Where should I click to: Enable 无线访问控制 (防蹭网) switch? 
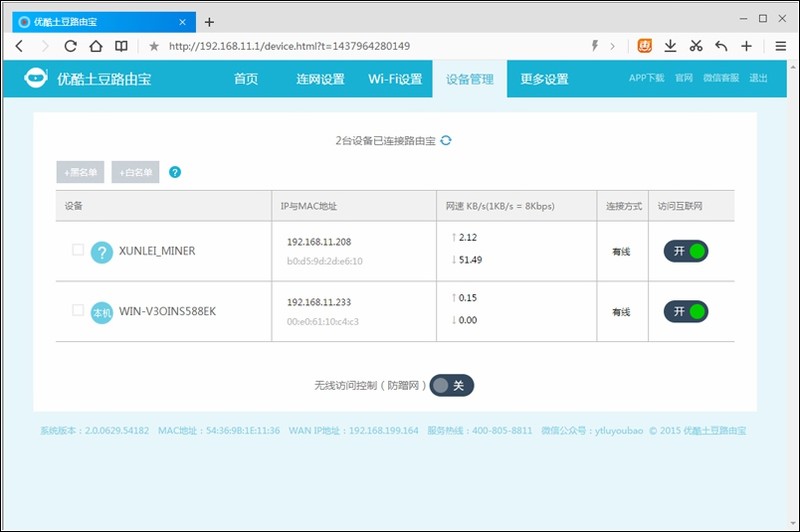[x=452, y=386]
